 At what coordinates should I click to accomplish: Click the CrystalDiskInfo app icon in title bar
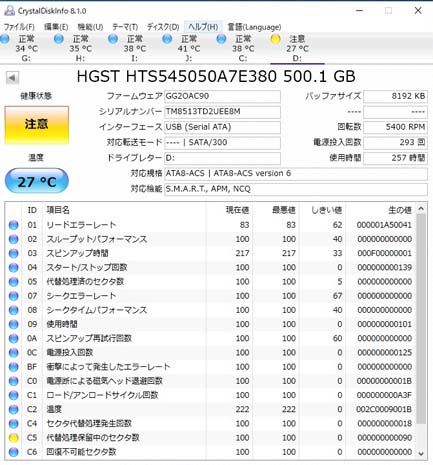pos(9,10)
